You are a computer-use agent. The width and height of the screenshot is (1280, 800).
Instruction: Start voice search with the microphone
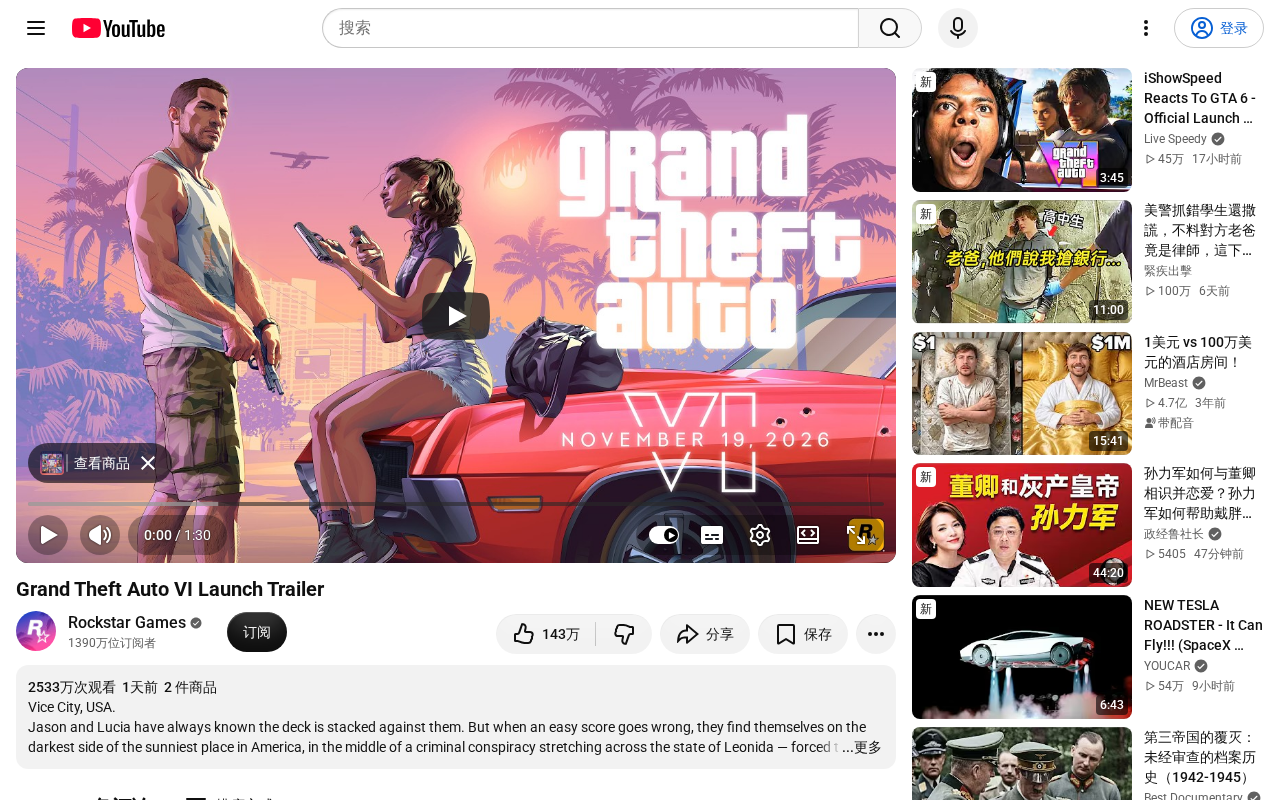click(x=958, y=28)
